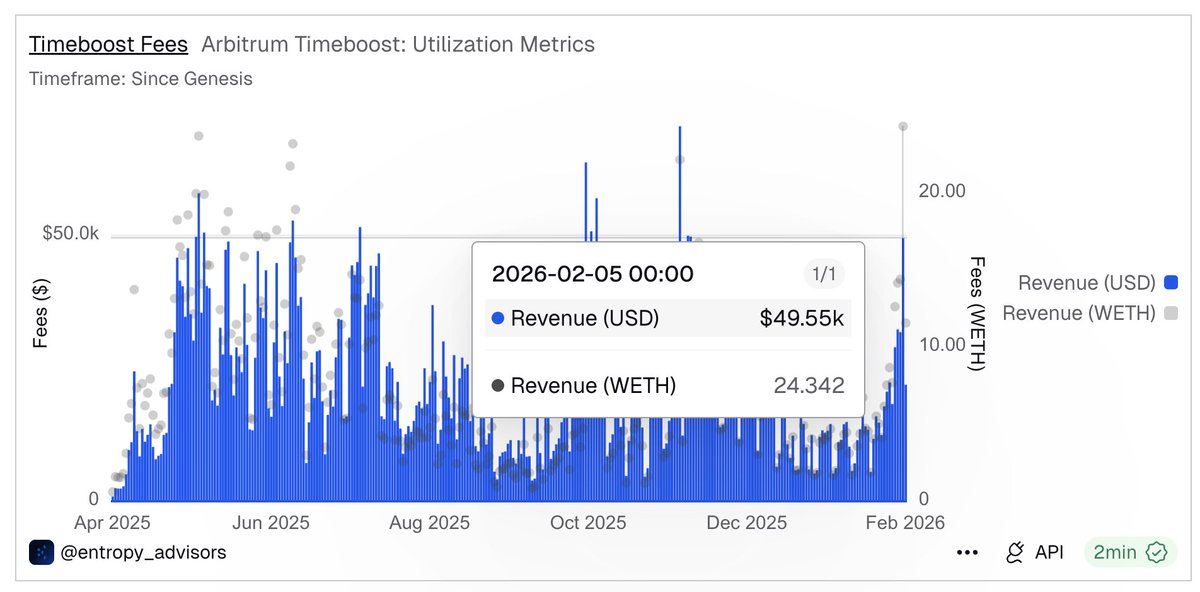
Task: Click the black dot on the tooltip's Revenue (WETH) row
Action: tap(500, 383)
